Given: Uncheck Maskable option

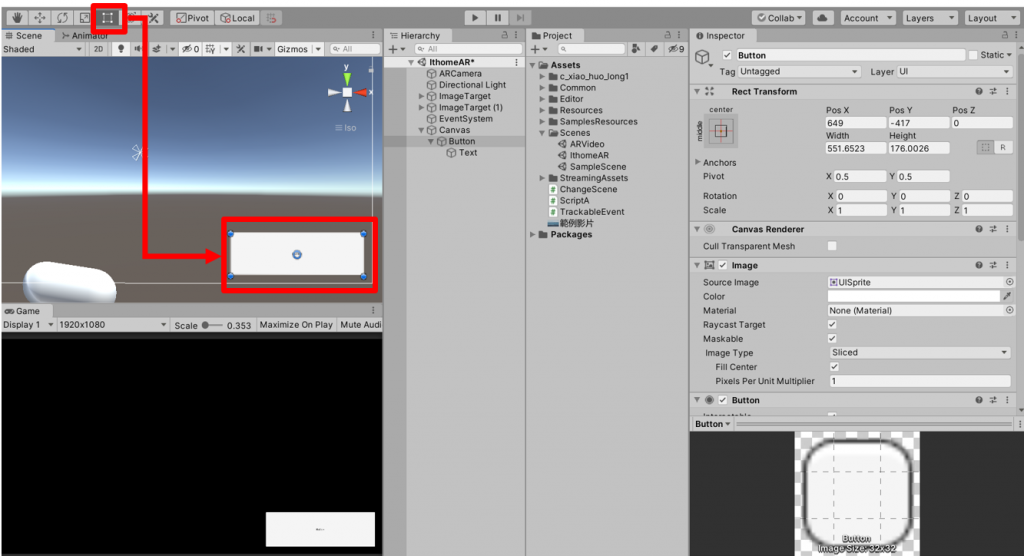Looking at the screenshot, I should [x=832, y=338].
